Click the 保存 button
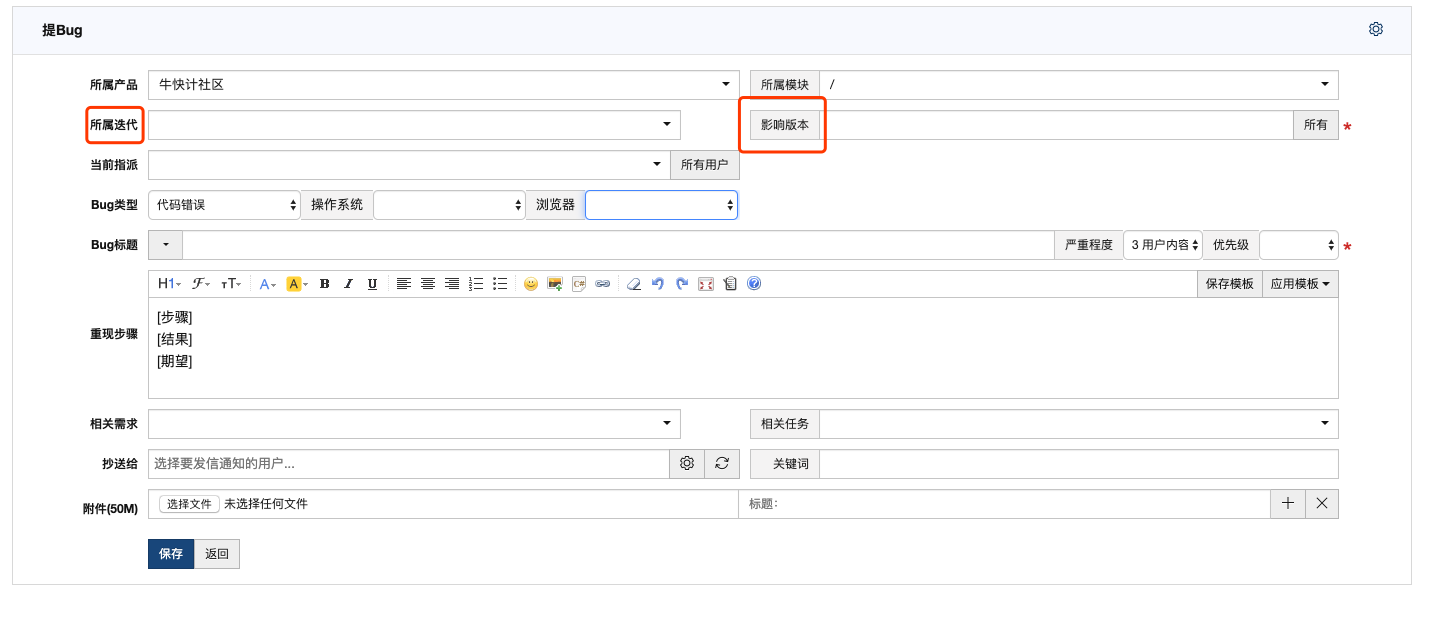 (x=171, y=554)
